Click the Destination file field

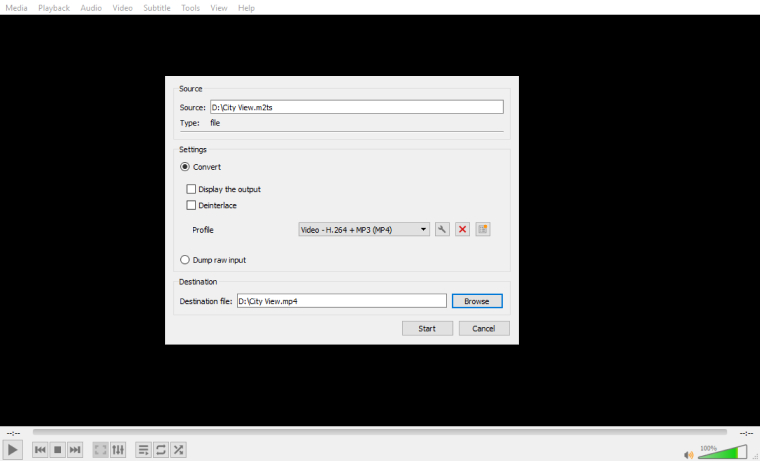click(x=342, y=301)
